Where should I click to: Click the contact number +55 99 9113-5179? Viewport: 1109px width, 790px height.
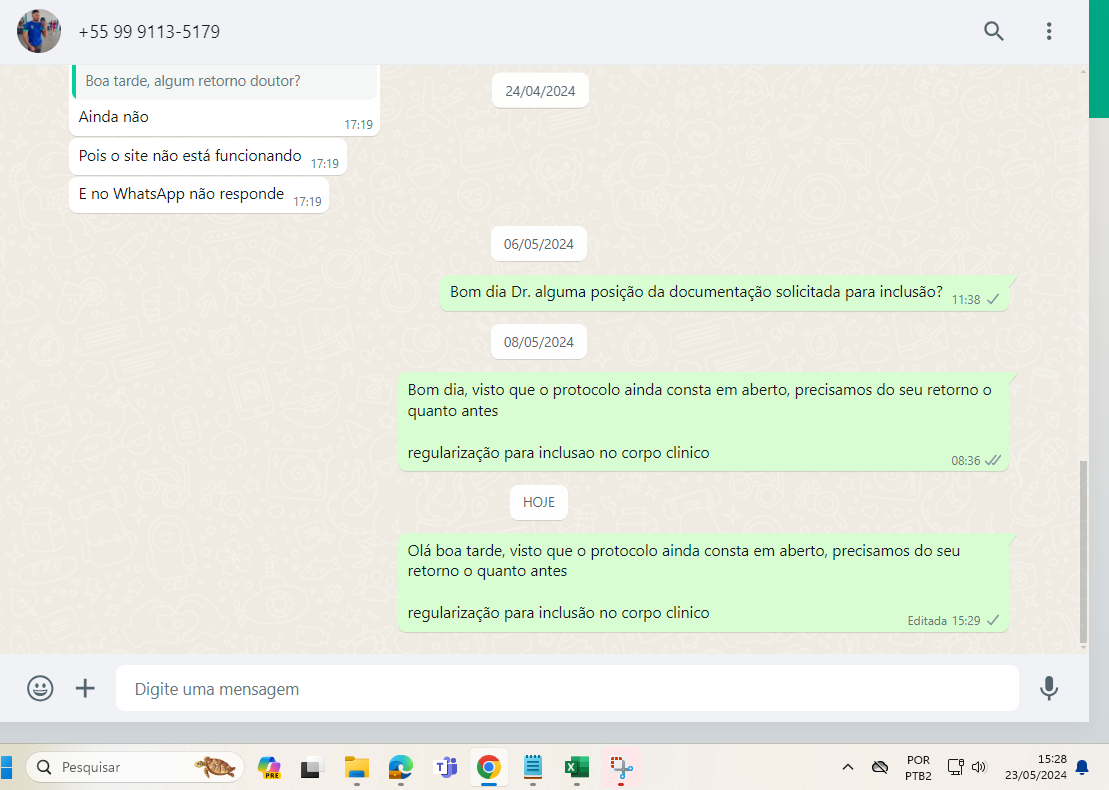[x=149, y=32]
